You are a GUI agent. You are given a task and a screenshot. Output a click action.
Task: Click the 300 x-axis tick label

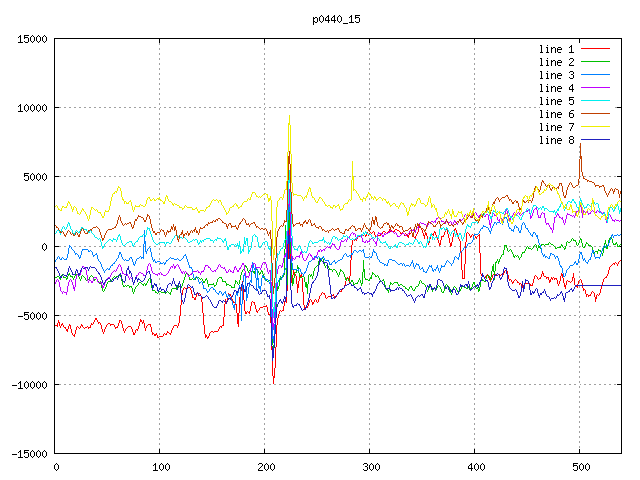coord(370,467)
